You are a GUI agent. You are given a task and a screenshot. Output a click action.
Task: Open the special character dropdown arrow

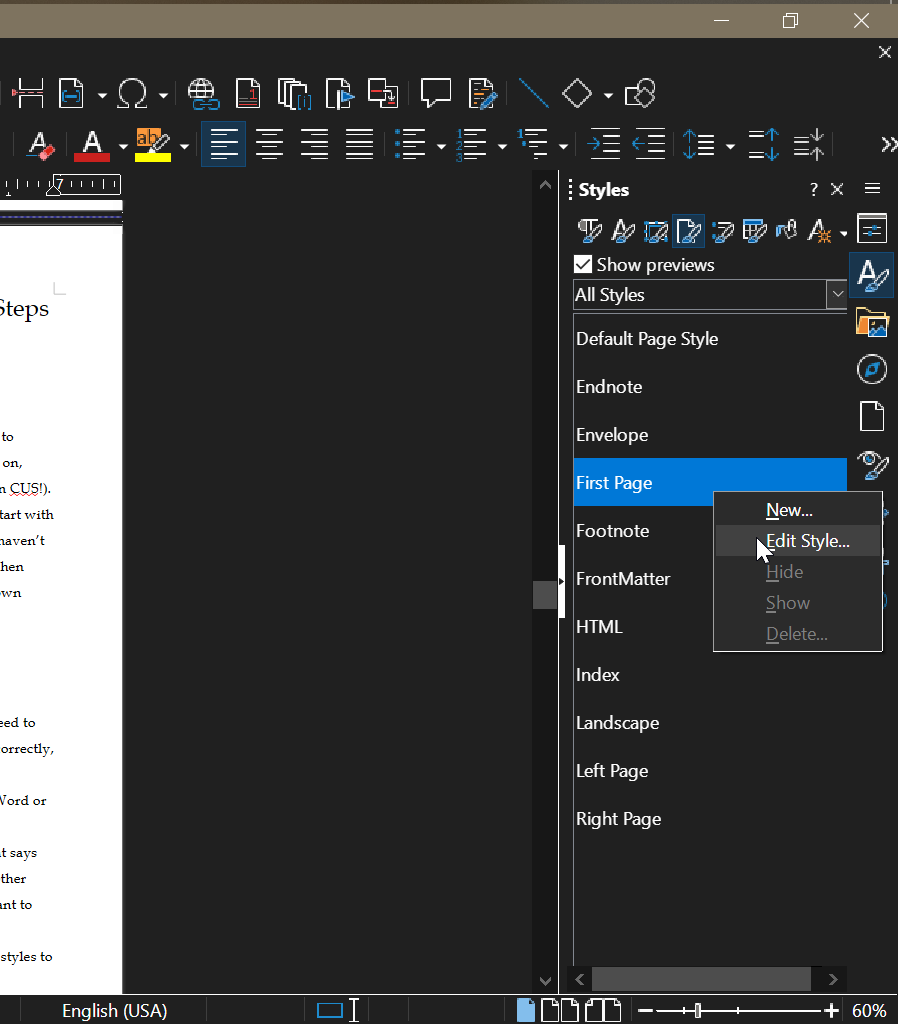tap(163, 95)
